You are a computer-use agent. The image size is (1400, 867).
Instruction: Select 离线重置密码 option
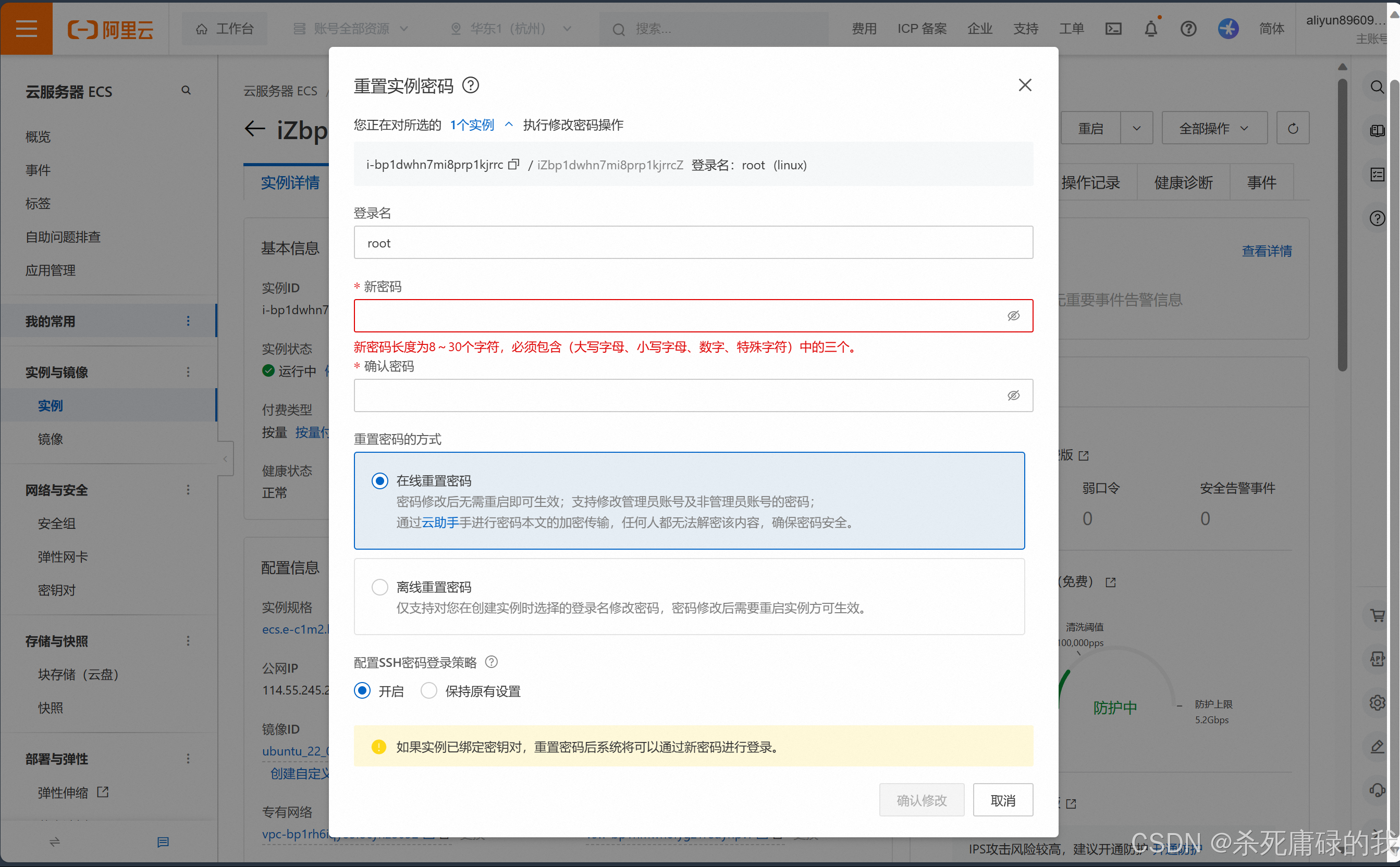pyautogui.click(x=379, y=587)
